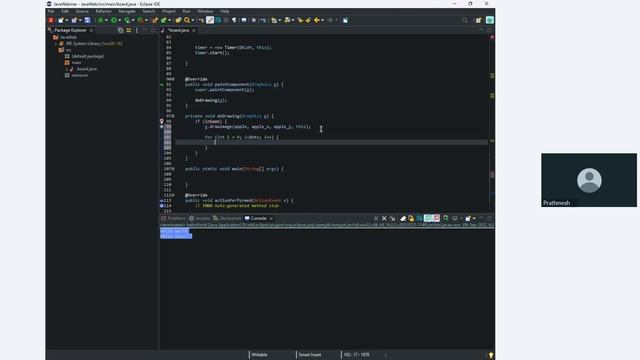Expand Board.java node in tree
This screenshot has width=640, height=360.
tap(67, 69)
